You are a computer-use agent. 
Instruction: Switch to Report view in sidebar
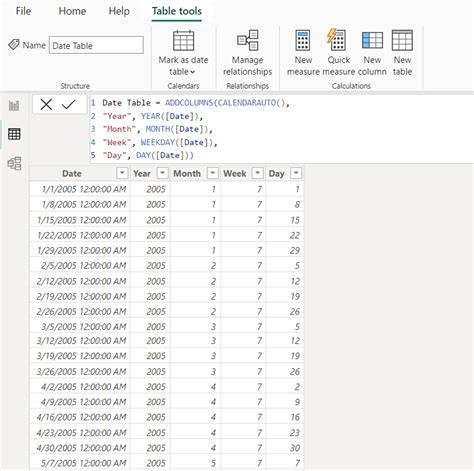click(14, 106)
